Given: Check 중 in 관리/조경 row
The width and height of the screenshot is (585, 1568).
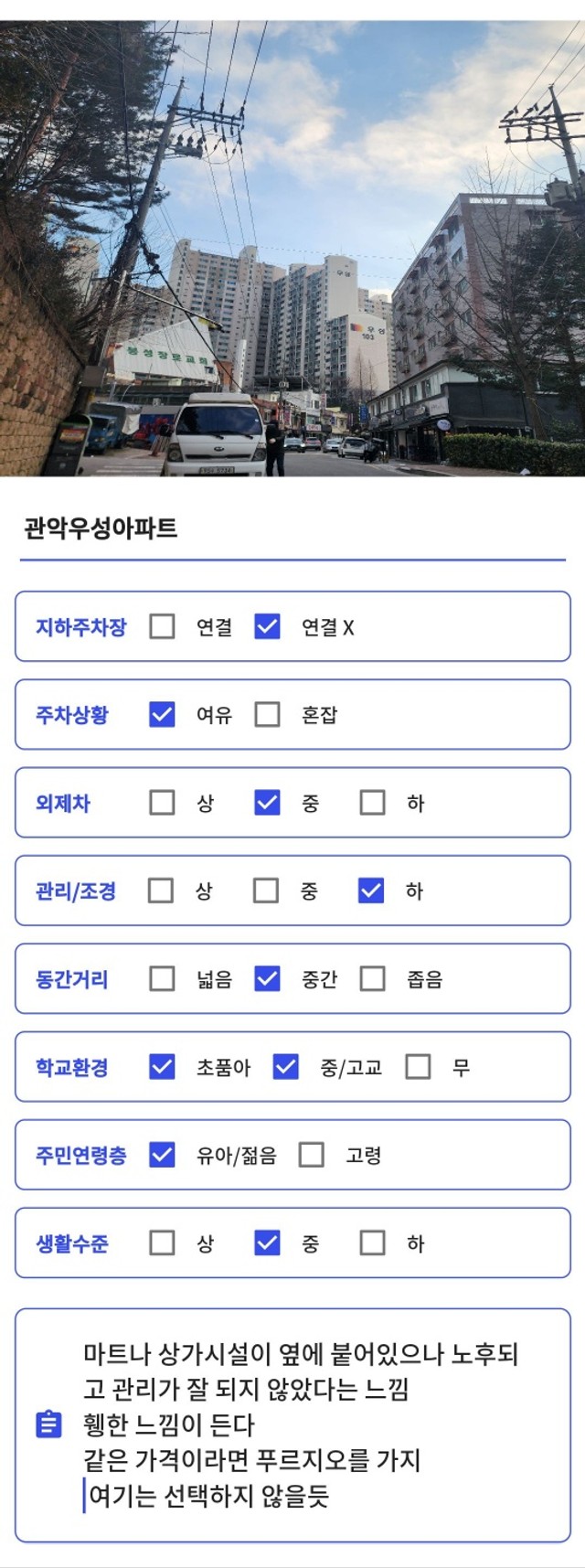Looking at the screenshot, I should (x=266, y=891).
